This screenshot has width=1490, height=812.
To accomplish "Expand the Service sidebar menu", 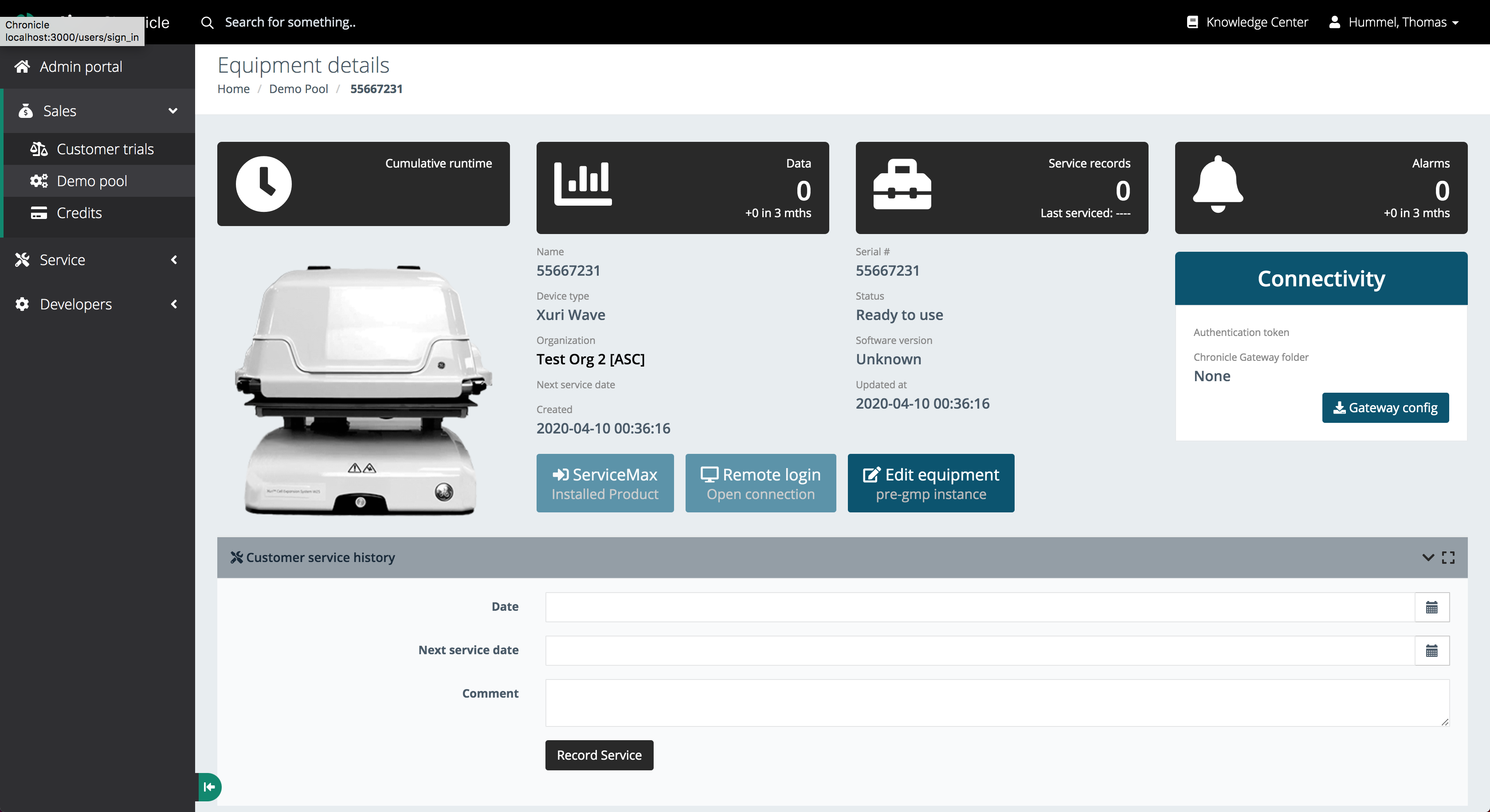I will click(173, 260).
